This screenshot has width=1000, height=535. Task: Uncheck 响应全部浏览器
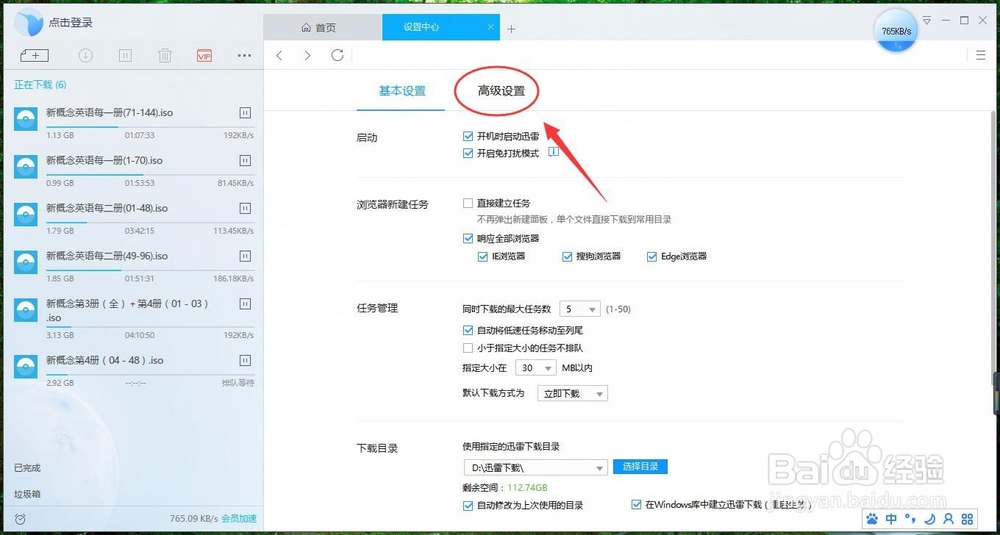coord(467,238)
